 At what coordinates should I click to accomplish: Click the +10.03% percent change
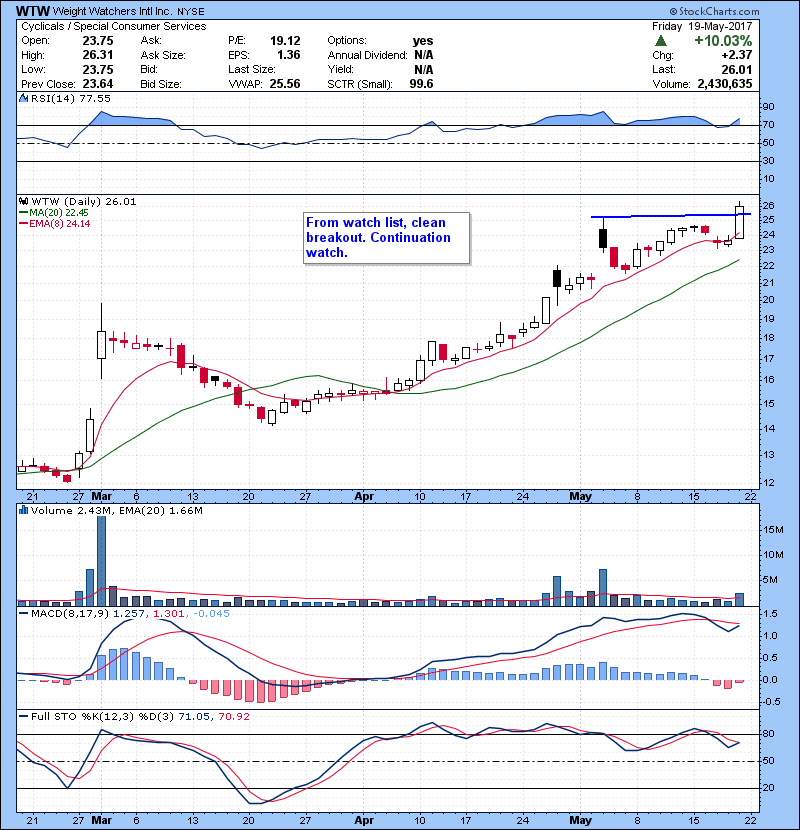click(x=723, y=41)
